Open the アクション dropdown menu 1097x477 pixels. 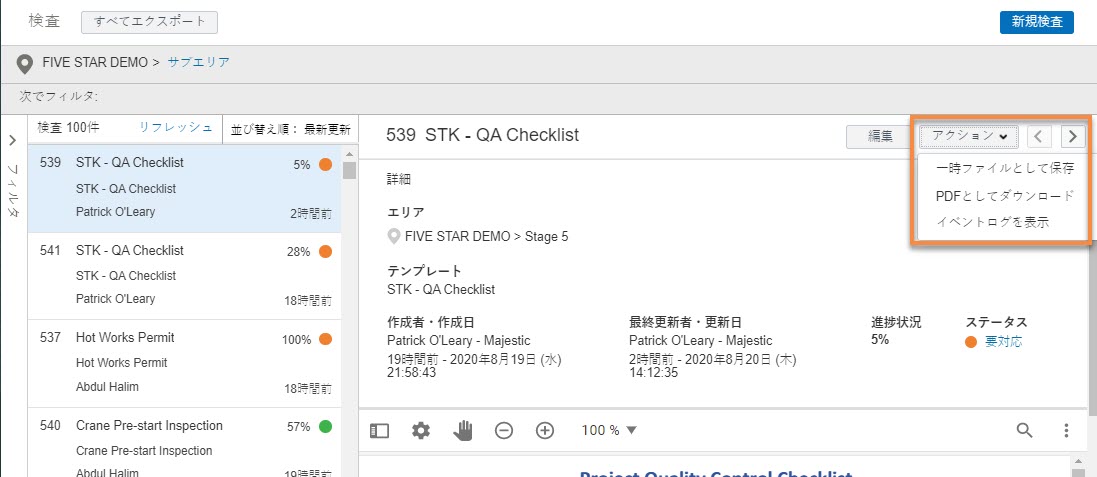[968, 136]
